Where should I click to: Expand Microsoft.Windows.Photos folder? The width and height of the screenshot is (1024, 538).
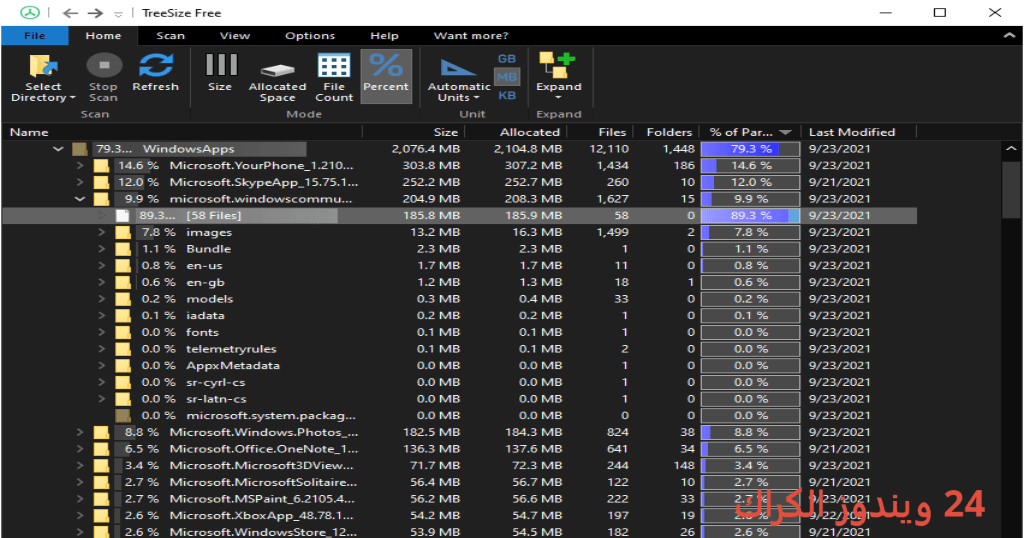click(80, 432)
